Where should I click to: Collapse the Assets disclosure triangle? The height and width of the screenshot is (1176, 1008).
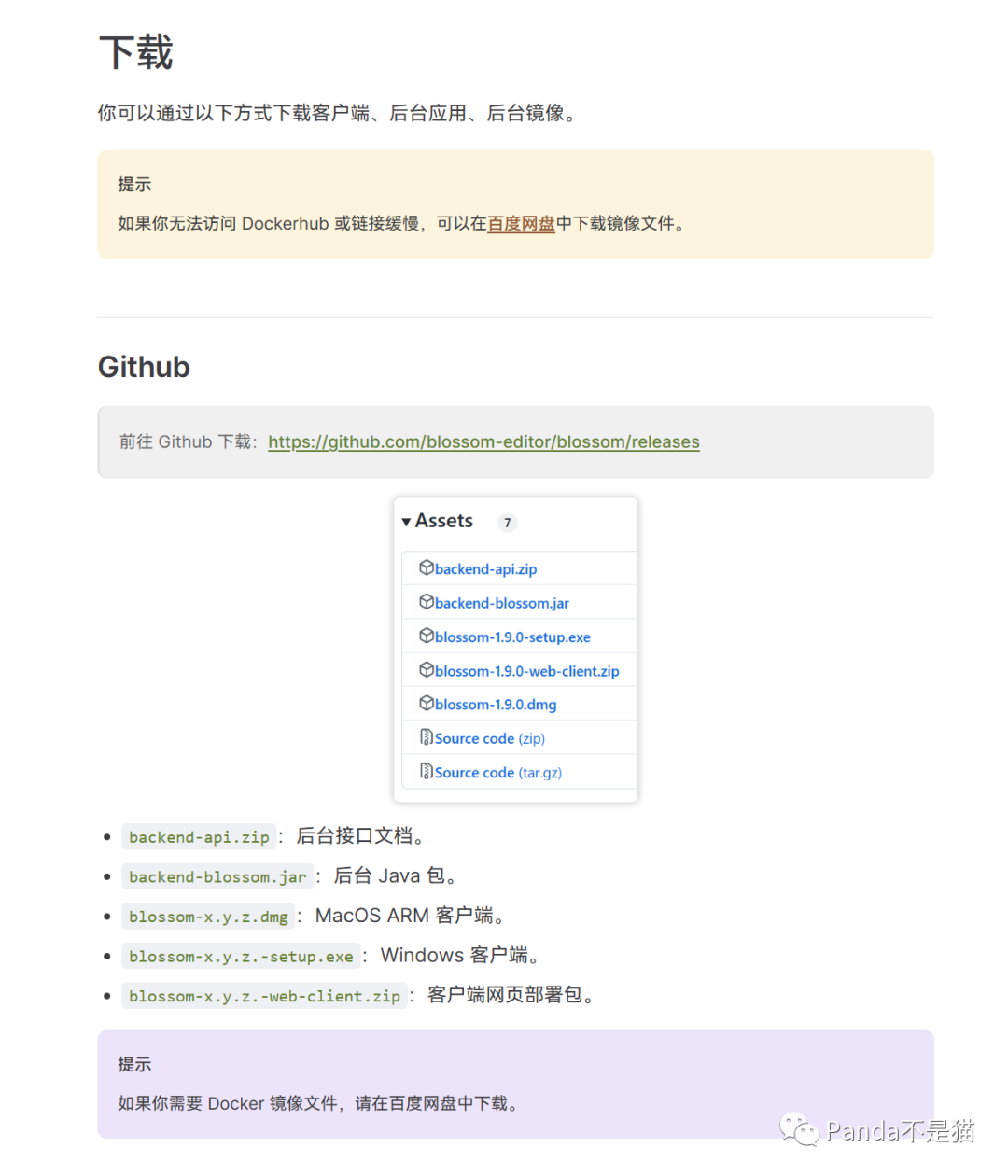click(x=406, y=522)
